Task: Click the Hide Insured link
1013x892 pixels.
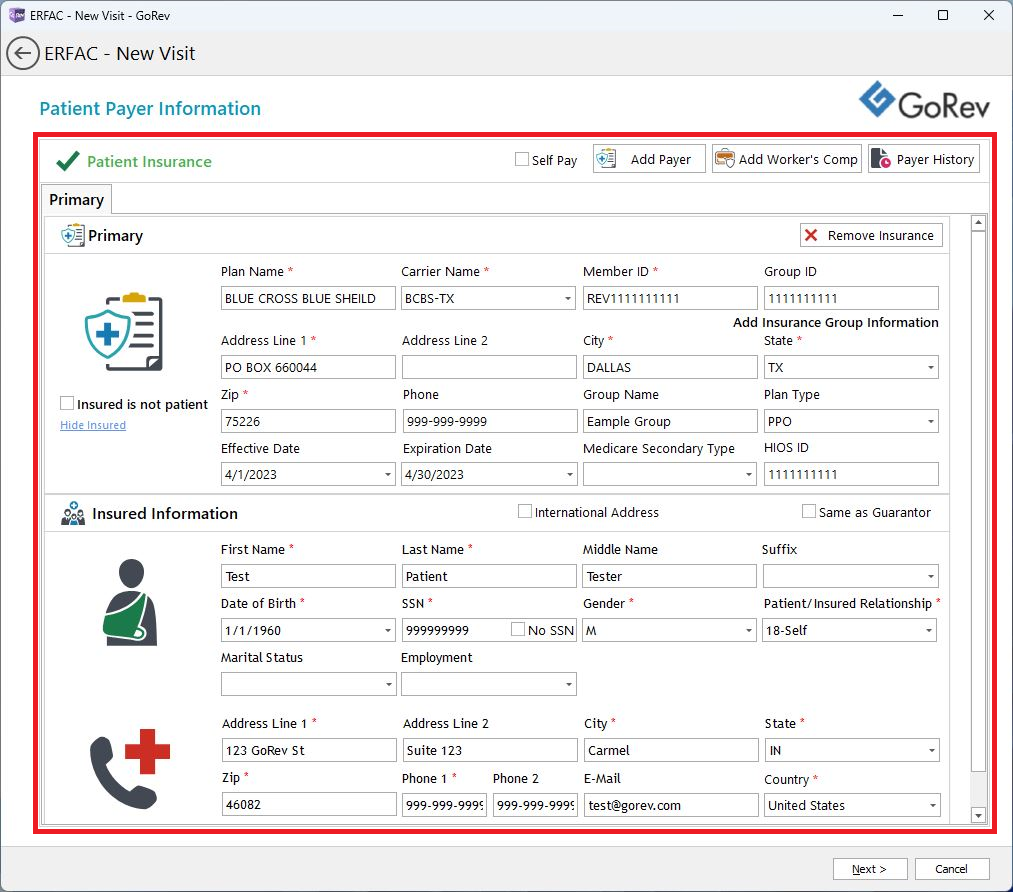Action: tap(93, 425)
